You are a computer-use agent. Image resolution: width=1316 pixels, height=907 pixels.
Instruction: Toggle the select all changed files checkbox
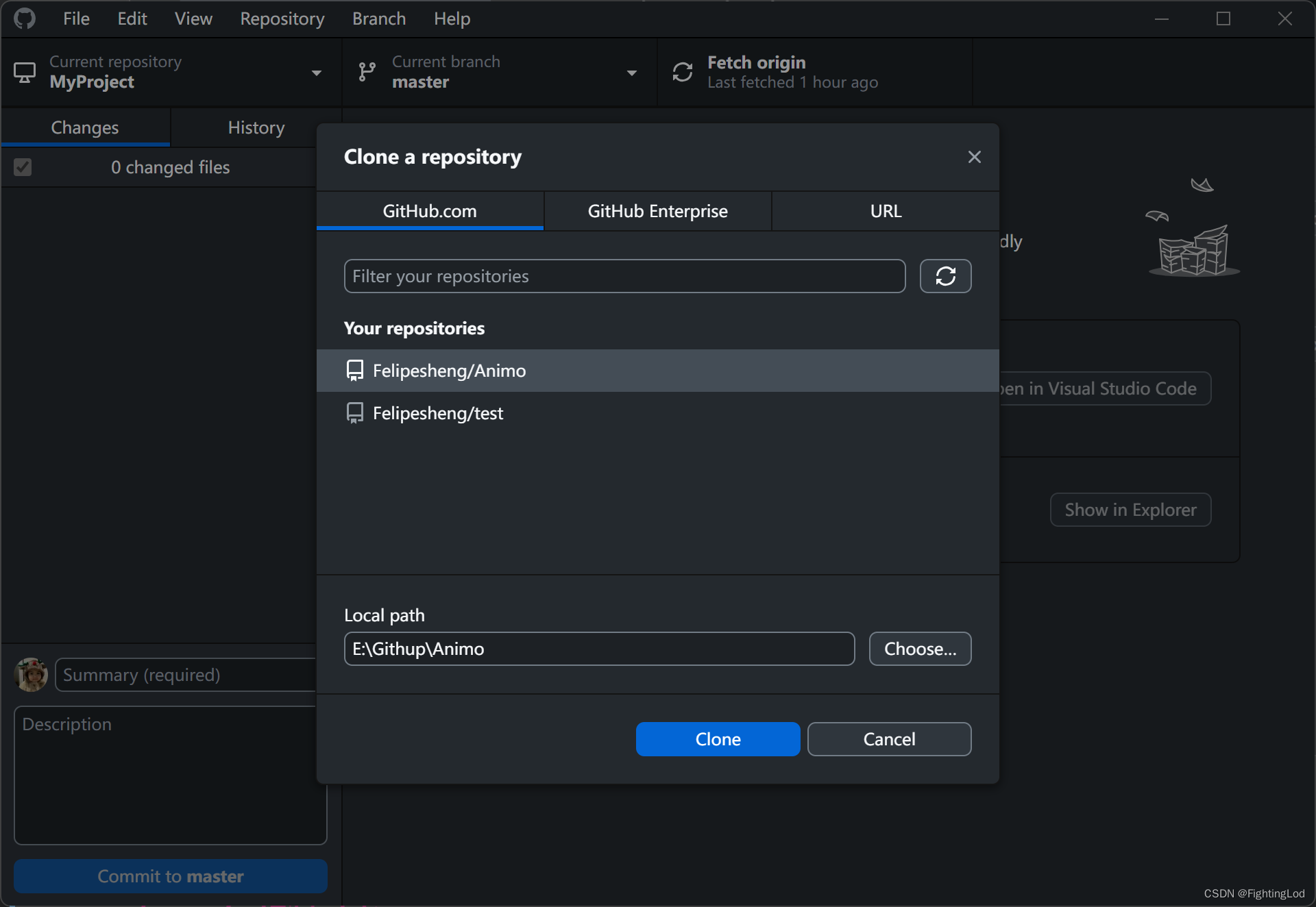pyautogui.click(x=23, y=167)
